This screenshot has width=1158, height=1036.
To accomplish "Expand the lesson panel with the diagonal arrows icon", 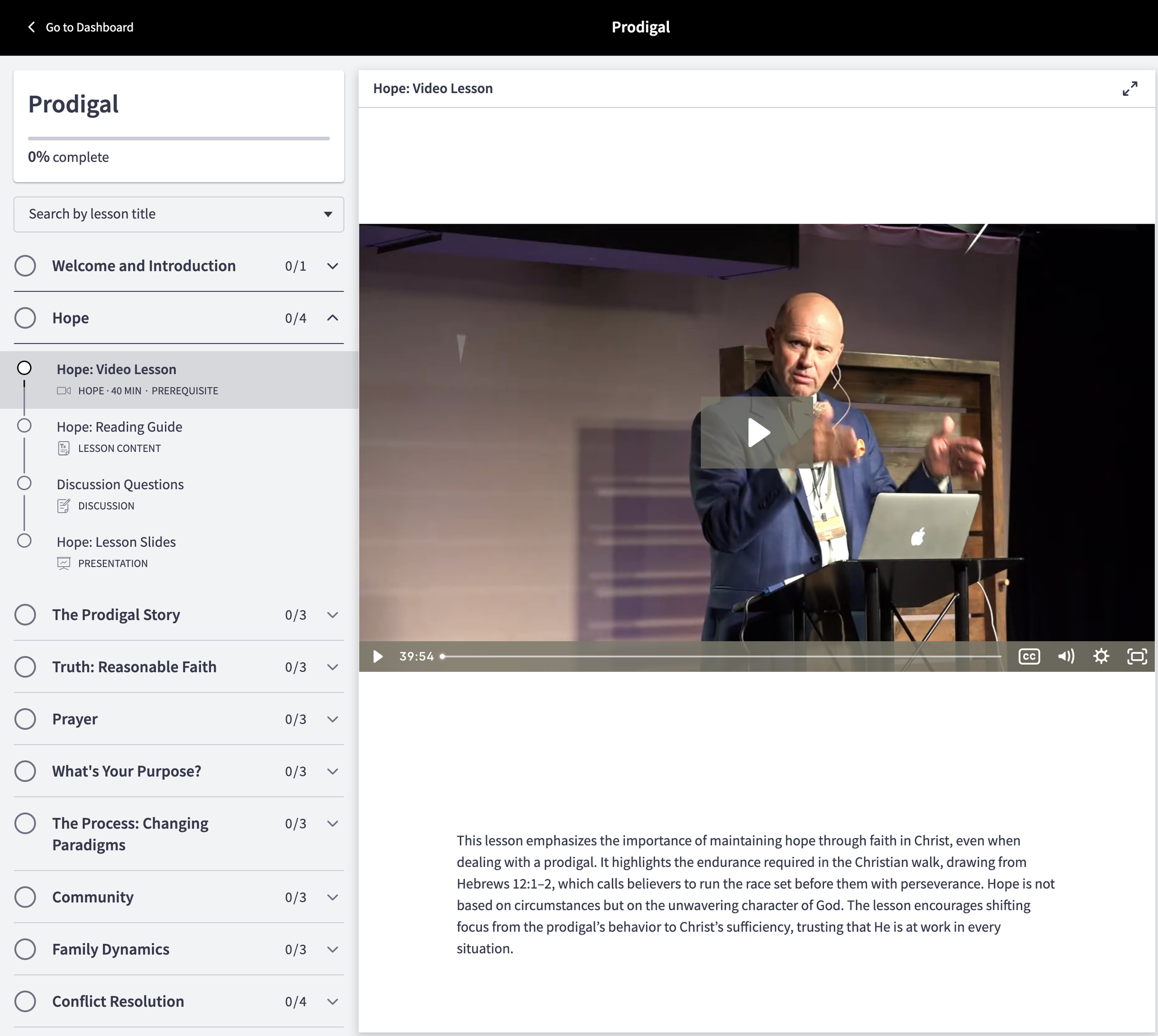I will 1130,88.
